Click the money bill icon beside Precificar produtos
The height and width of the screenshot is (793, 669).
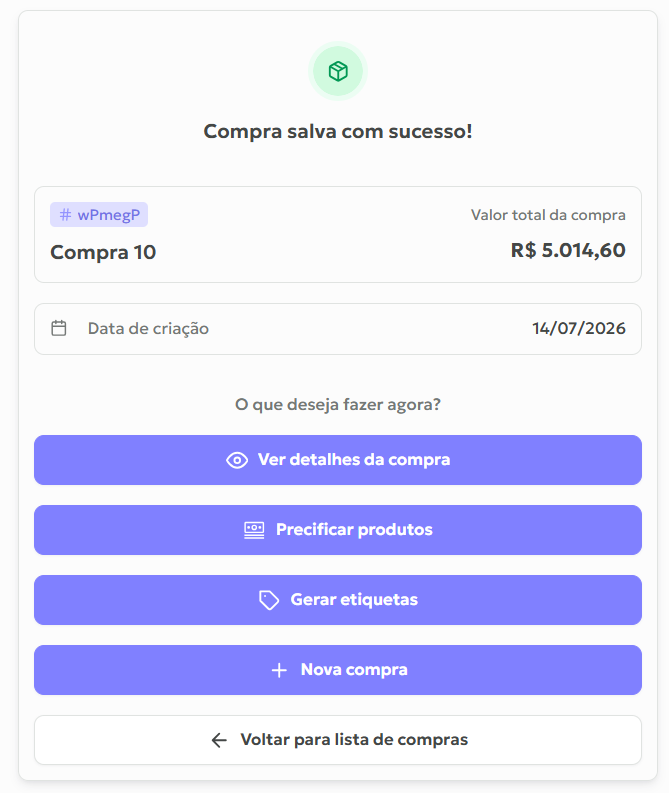tap(254, 530)
